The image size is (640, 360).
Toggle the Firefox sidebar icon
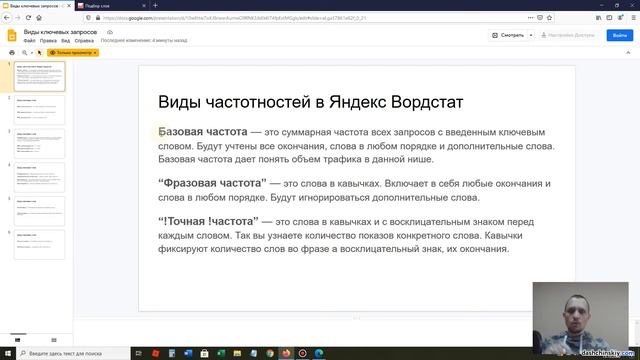pos(609,18)
